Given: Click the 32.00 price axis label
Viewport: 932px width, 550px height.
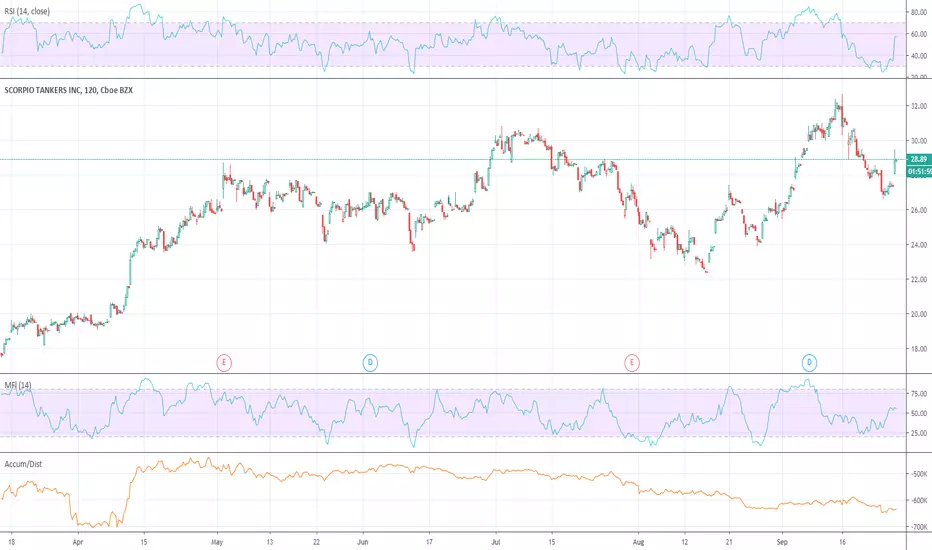Looking at the screenshot, I should pyautogui.click(x=919, y=106).
